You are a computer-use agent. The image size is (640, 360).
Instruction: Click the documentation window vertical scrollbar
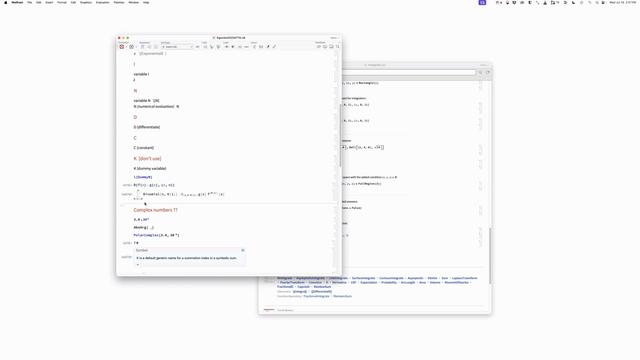[x=489, y=255]
